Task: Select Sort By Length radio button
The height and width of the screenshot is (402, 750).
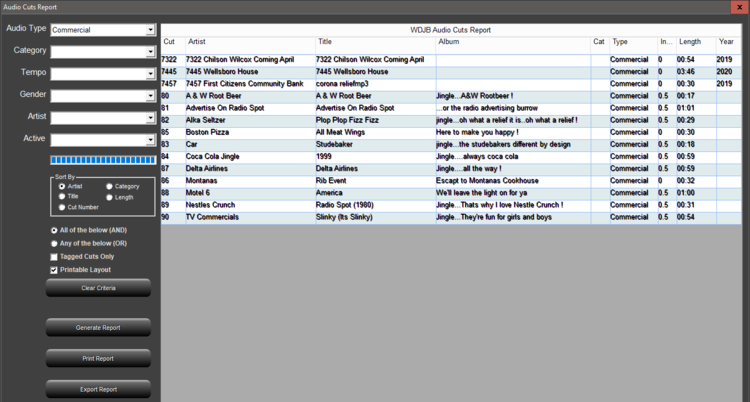Action: 109,197
